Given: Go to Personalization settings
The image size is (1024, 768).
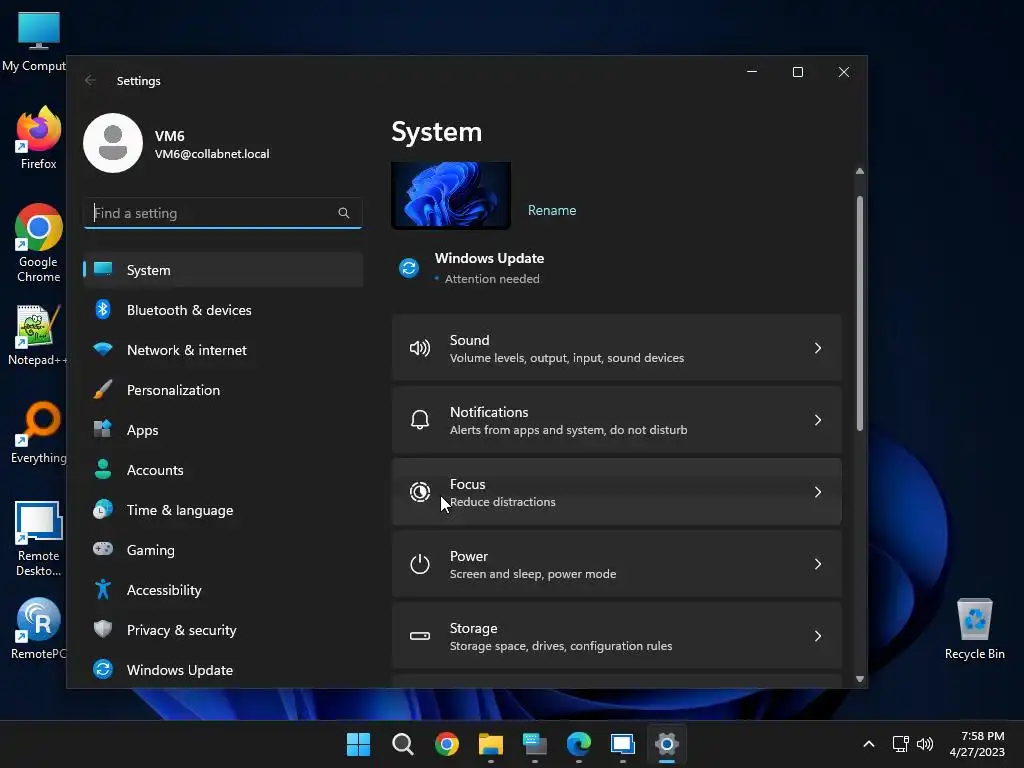Looking at the screenshot, I should pos(223,390).
